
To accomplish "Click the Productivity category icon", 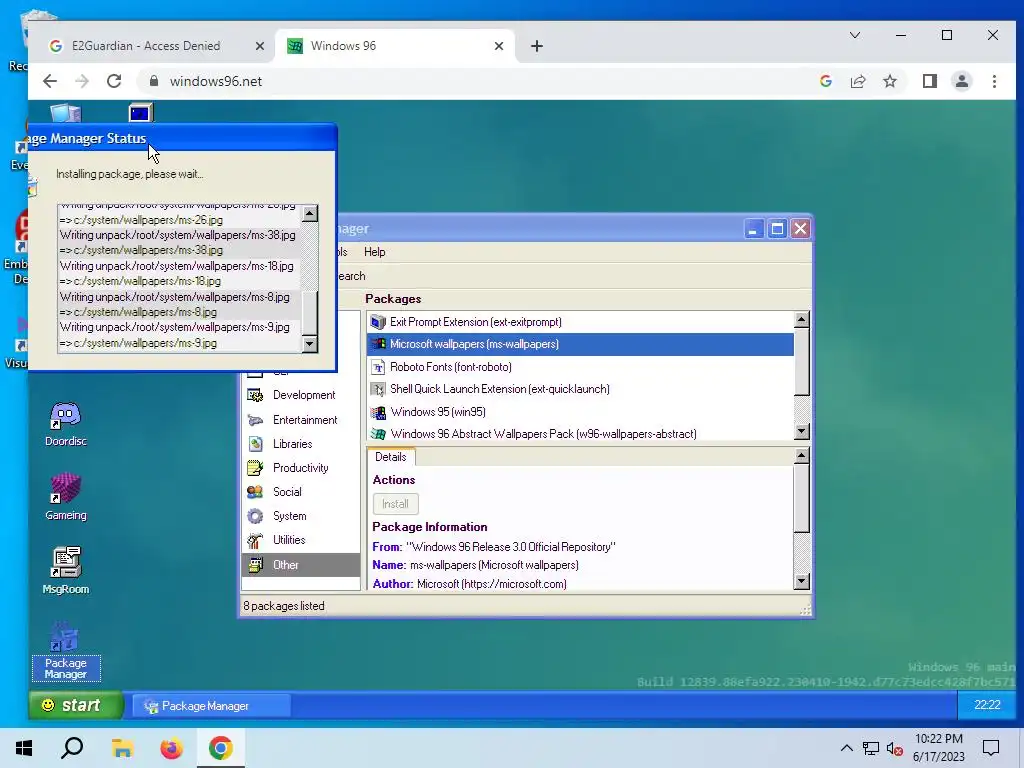I will (x=255, y=468).
